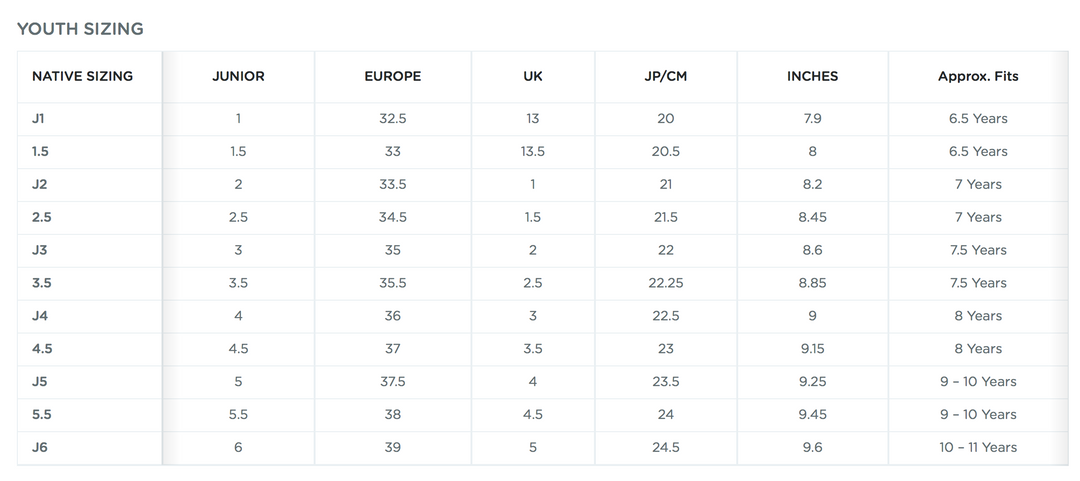Click the EUROPE column header
Screen dimensions: 1080x481
(x=392, y=76)
